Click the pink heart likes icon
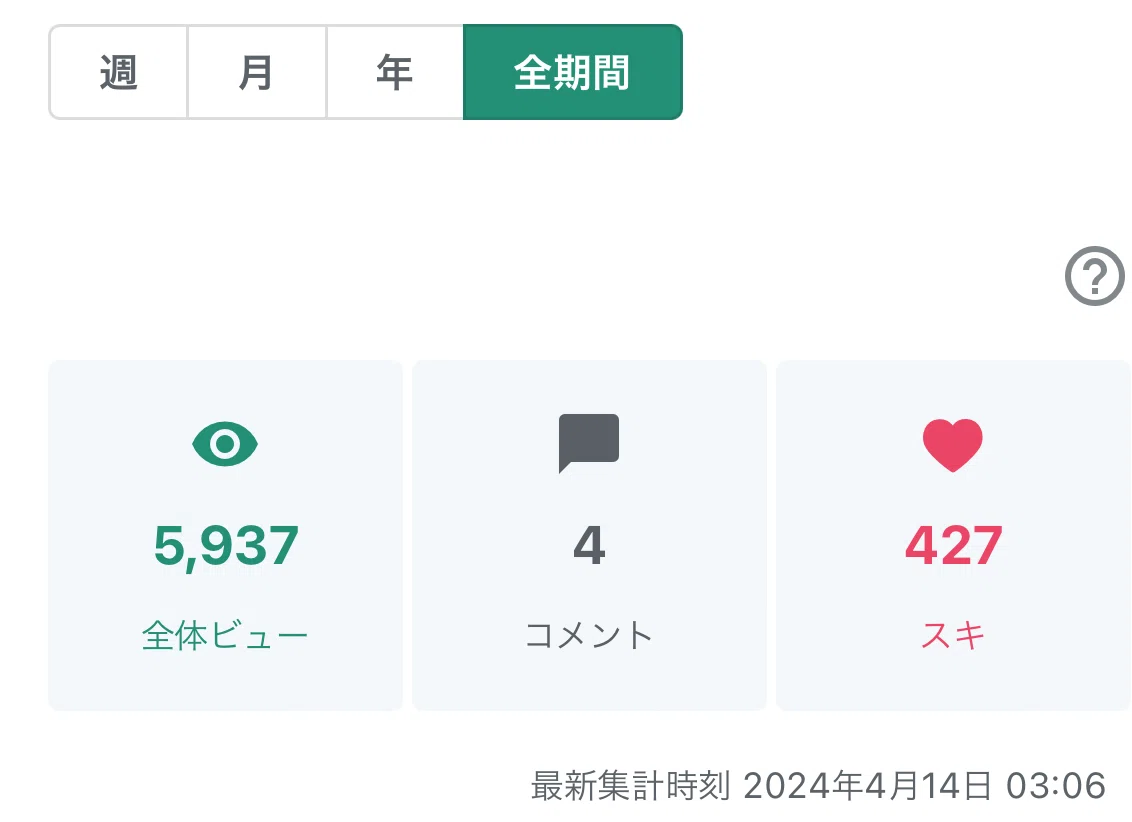The image size is (1132, 822). (953, 445)
